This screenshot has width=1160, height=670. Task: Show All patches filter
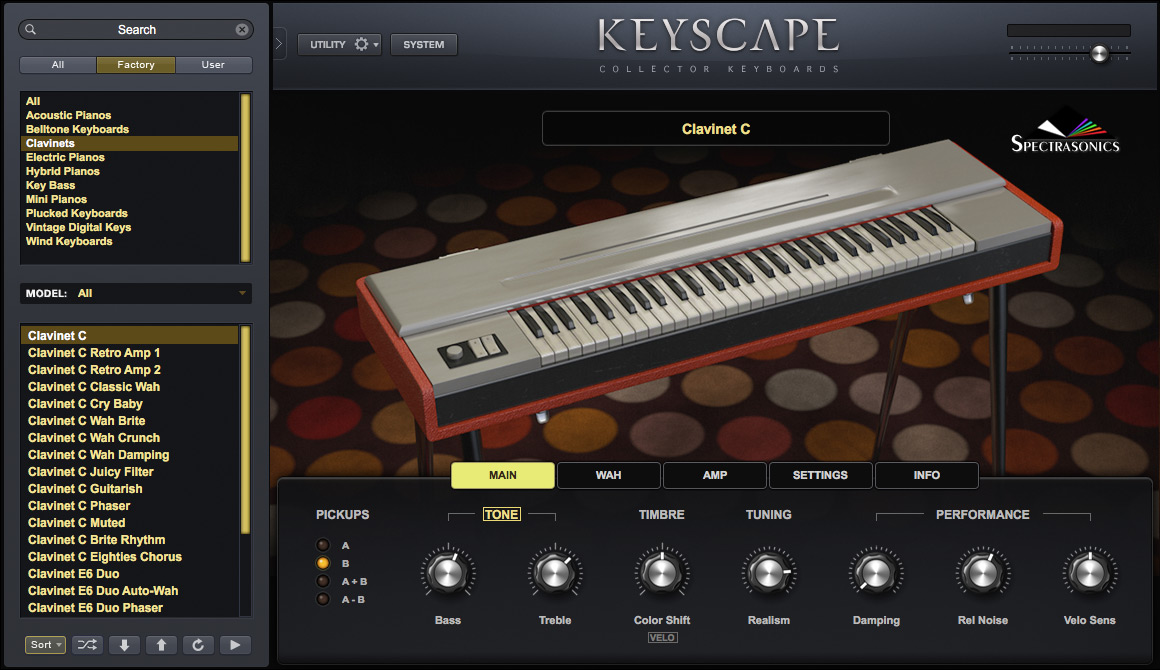click(58, 64)
